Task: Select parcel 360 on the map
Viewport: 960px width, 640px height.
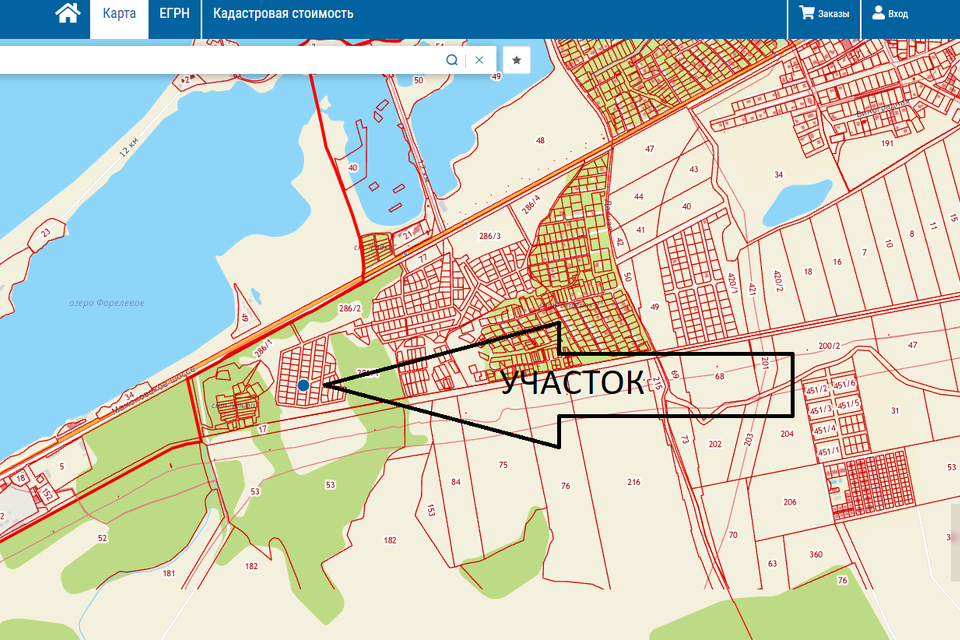Action: [815, 555]
